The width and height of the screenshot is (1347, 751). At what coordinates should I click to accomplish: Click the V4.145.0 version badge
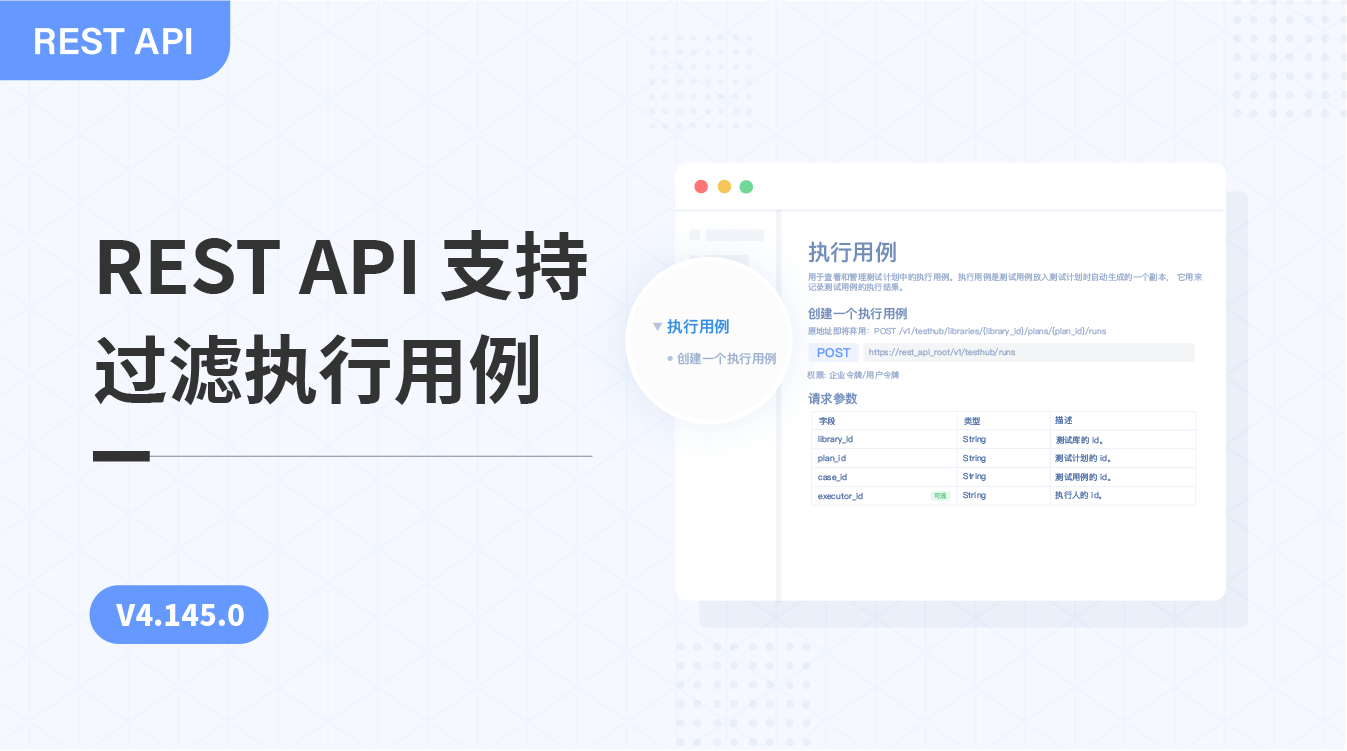tap(179, 614)
